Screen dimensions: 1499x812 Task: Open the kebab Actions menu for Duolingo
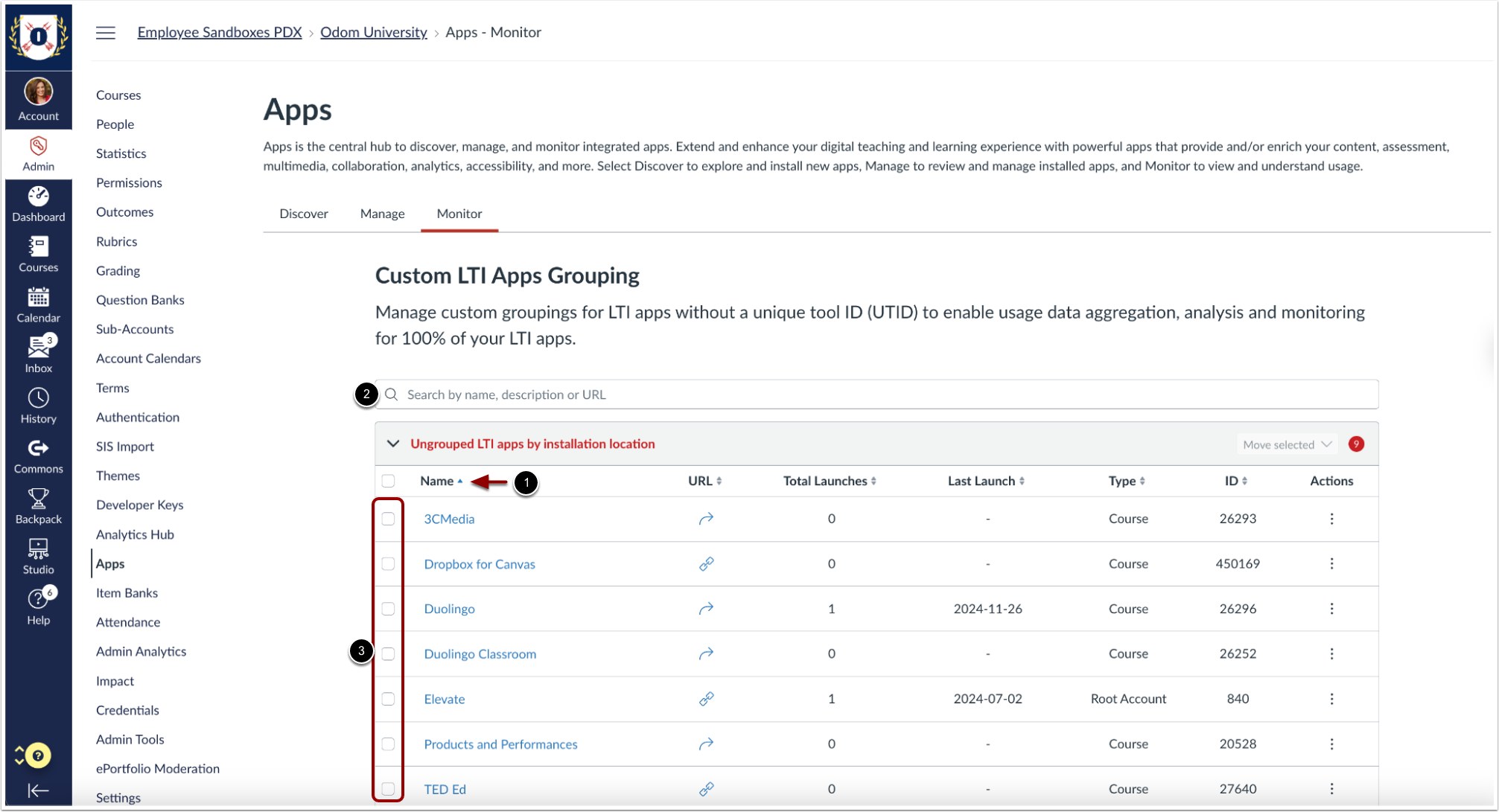(1331, 608)
